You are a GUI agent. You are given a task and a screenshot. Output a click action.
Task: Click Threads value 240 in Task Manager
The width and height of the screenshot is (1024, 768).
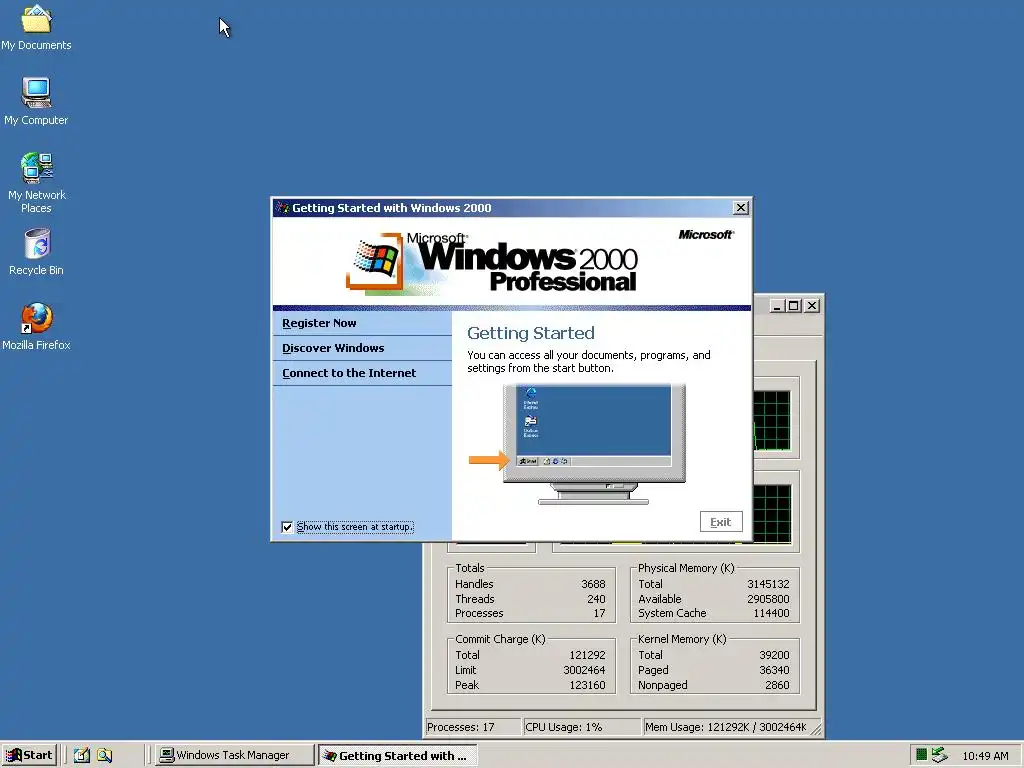click(596, 599)
